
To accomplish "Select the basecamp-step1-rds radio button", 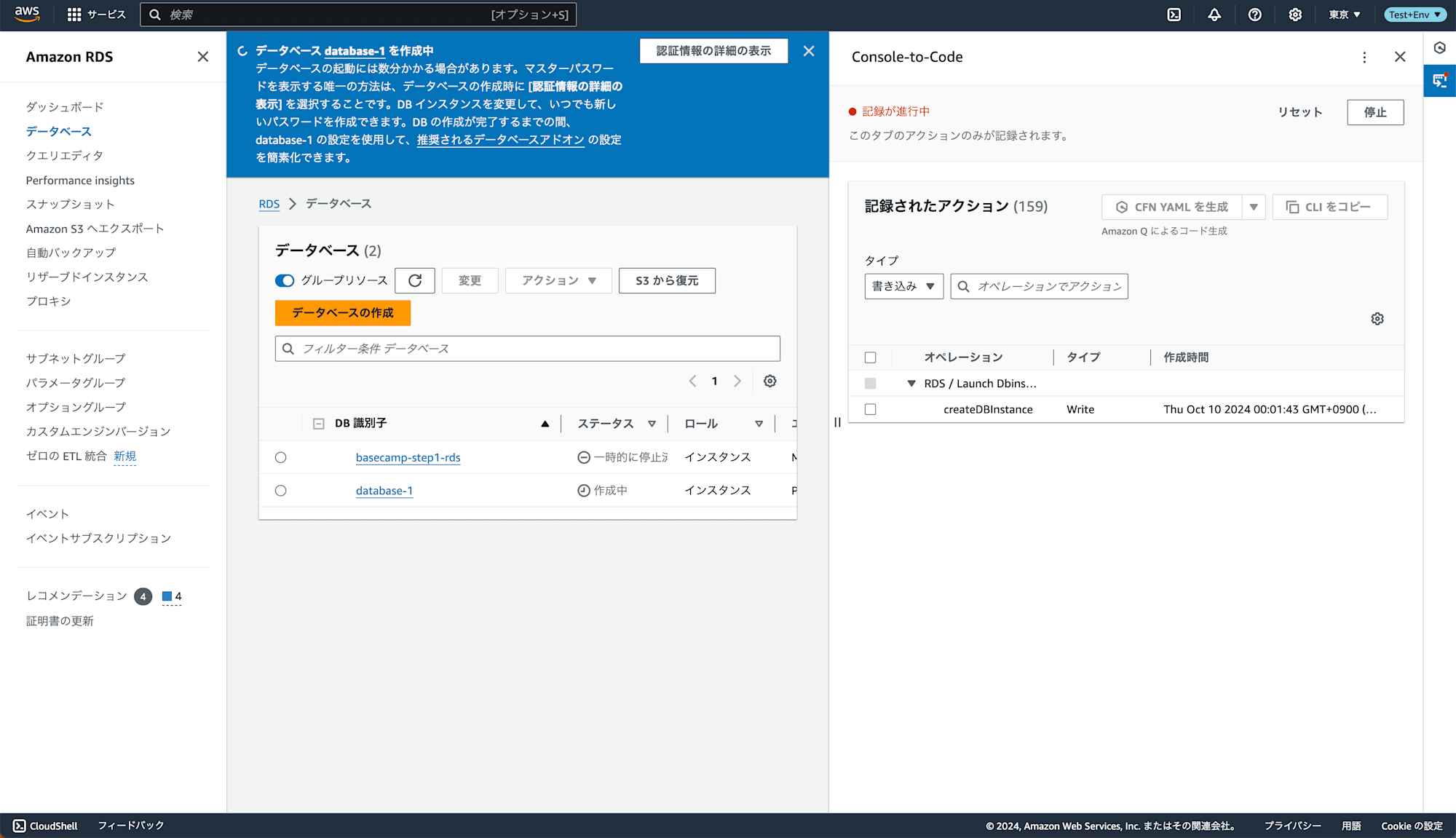I will click(280, 457).
